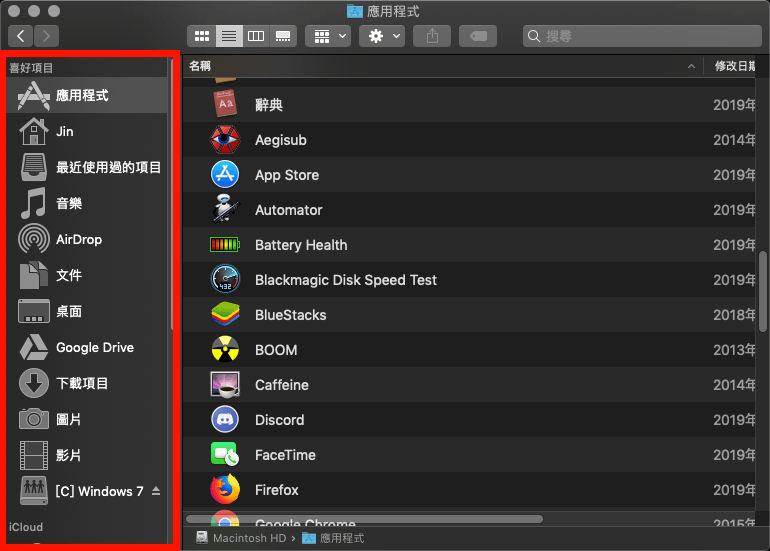Screen dimensions: 770x551
Task: Eject the [C] Windows 7 volume
Action: point(156,491)
